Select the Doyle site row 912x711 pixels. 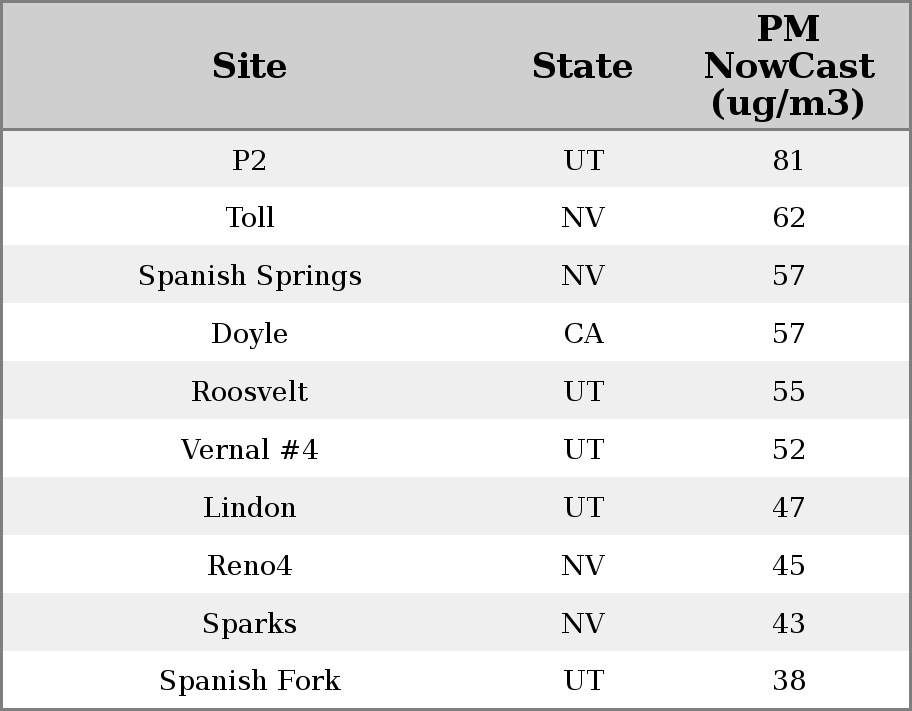[x=250, y=334]
